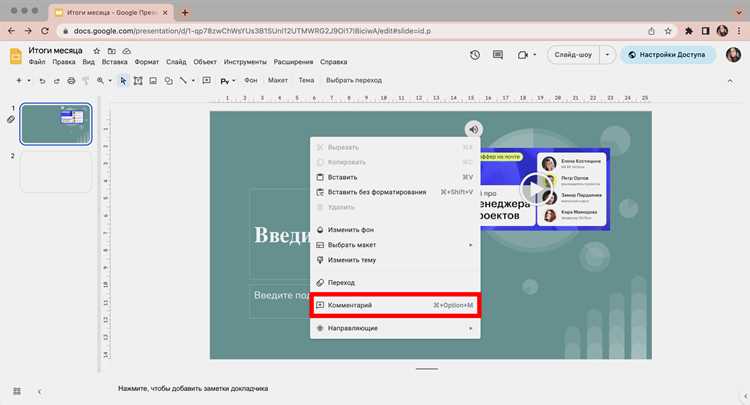Open the Pv input tools dropdown
The image size is (750, 405).
point(228,81)
